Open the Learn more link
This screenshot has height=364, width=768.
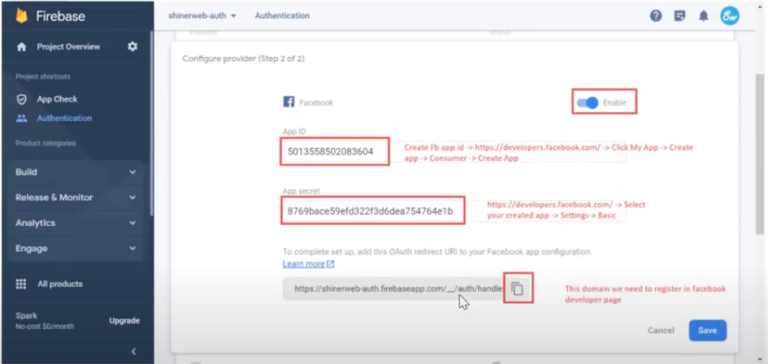[x=304, y=264]
